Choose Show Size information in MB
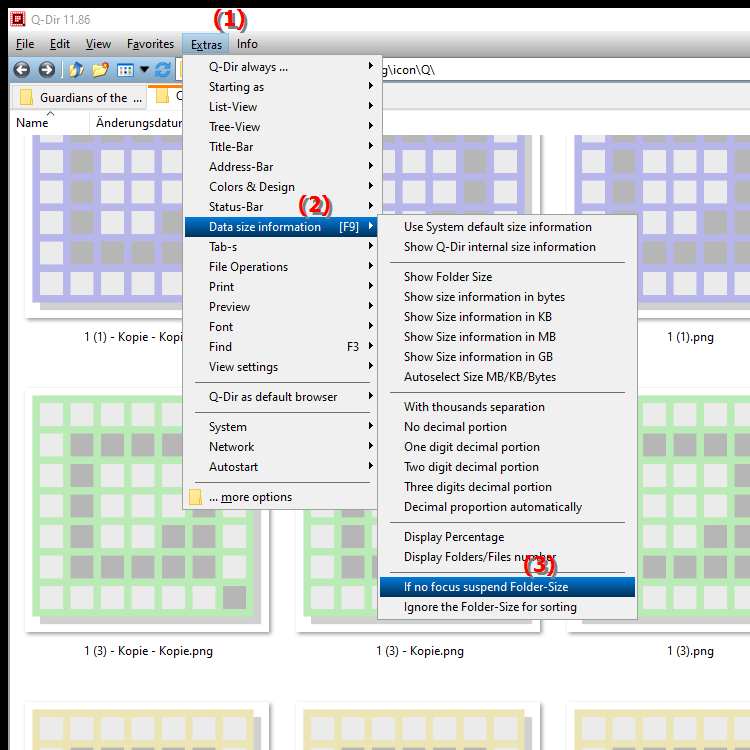 click(507, 337)
